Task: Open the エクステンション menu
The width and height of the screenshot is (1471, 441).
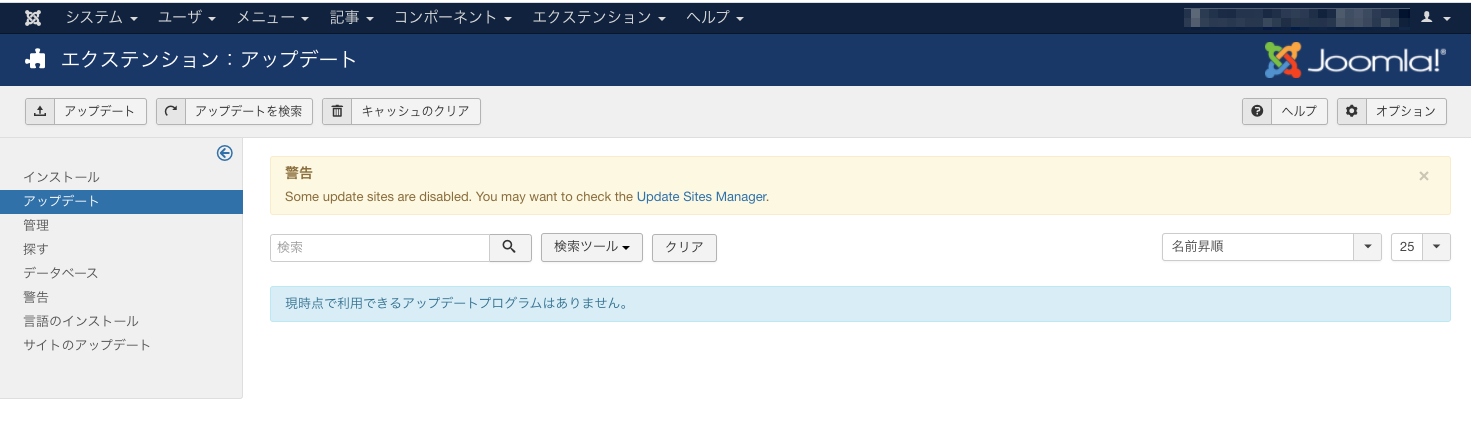Action: pos(598,18)
